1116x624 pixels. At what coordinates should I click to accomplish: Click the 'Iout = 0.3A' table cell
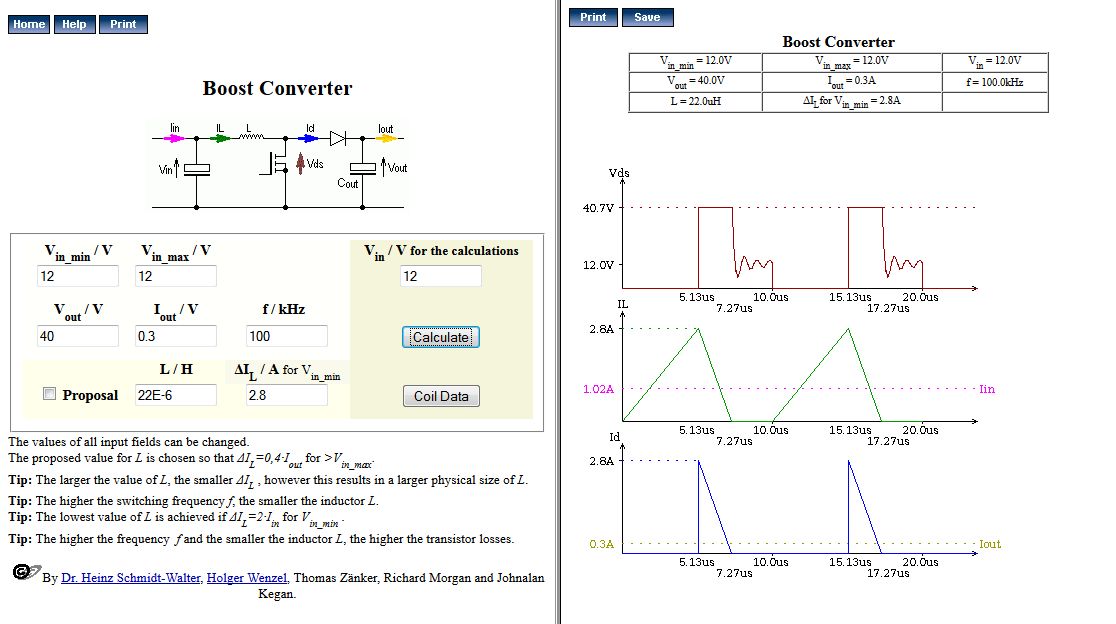(852, 81)
